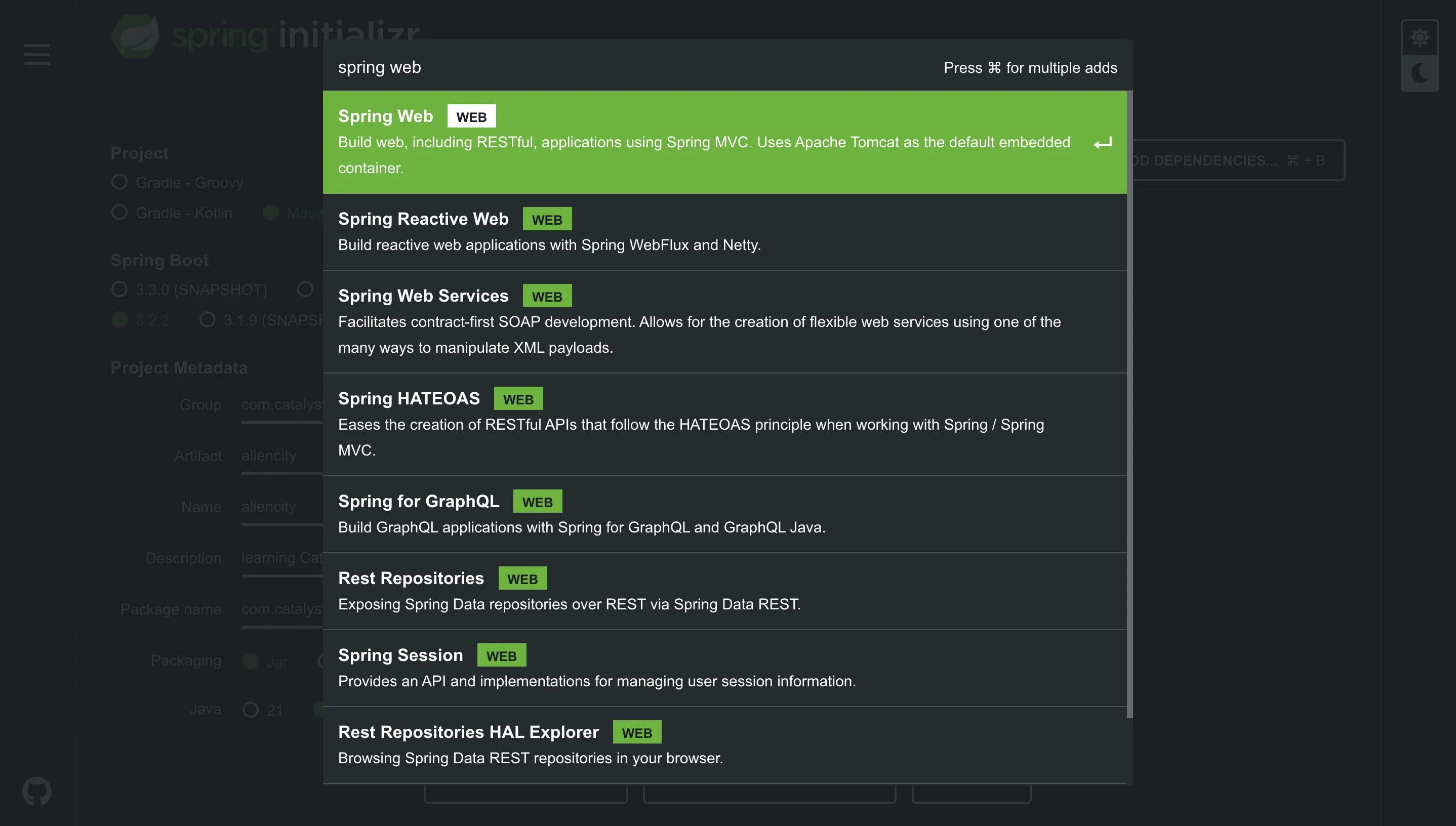Click the WEB tag on Spring HATEOAS

coord(518,399)
